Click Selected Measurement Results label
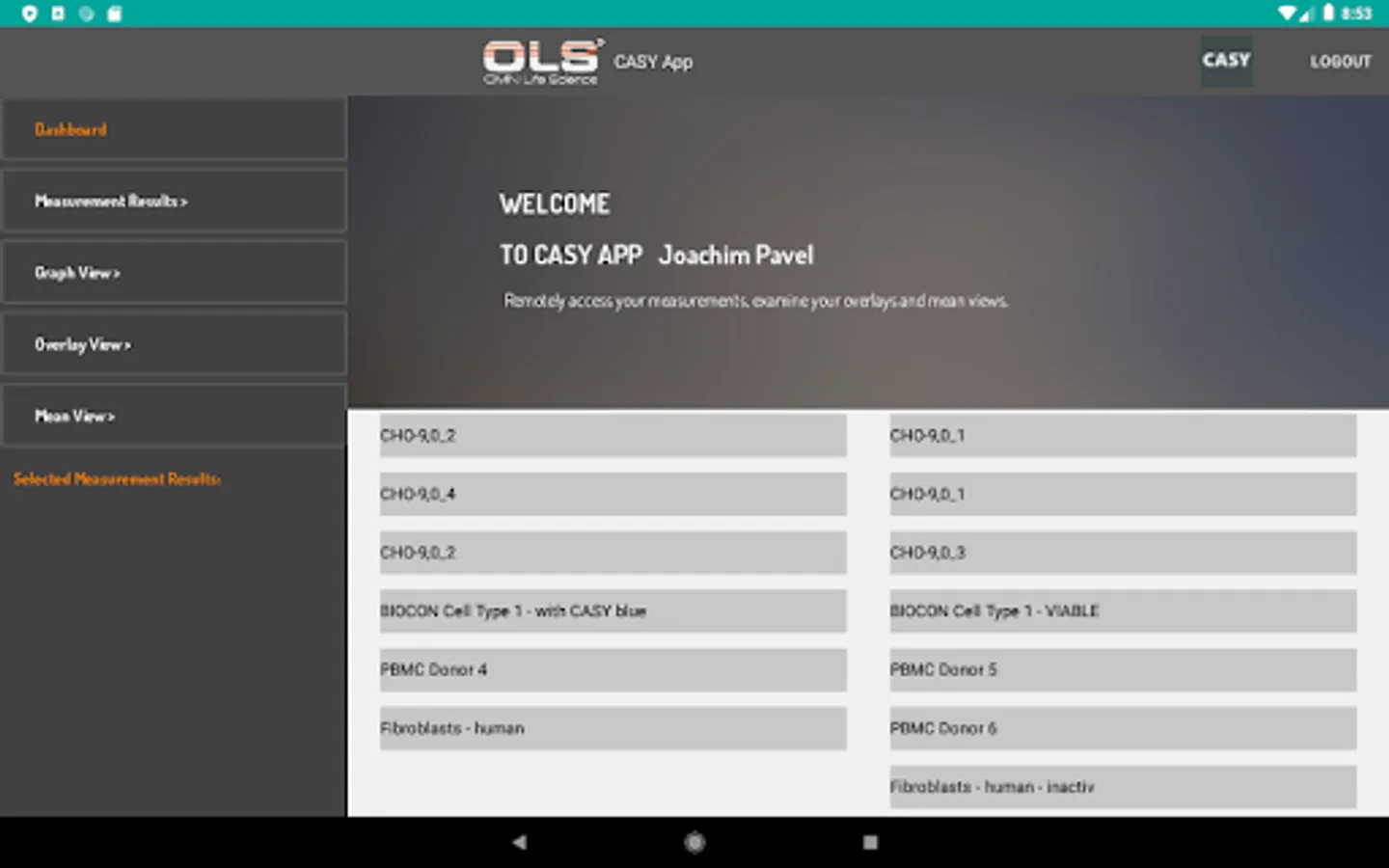Viewport: 1389px width, 868px height. click(117, 479)
